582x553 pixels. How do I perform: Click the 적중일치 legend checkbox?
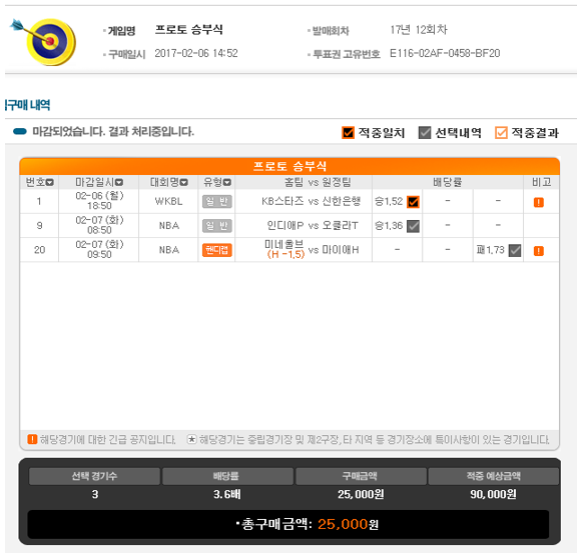tap(348, 132)
